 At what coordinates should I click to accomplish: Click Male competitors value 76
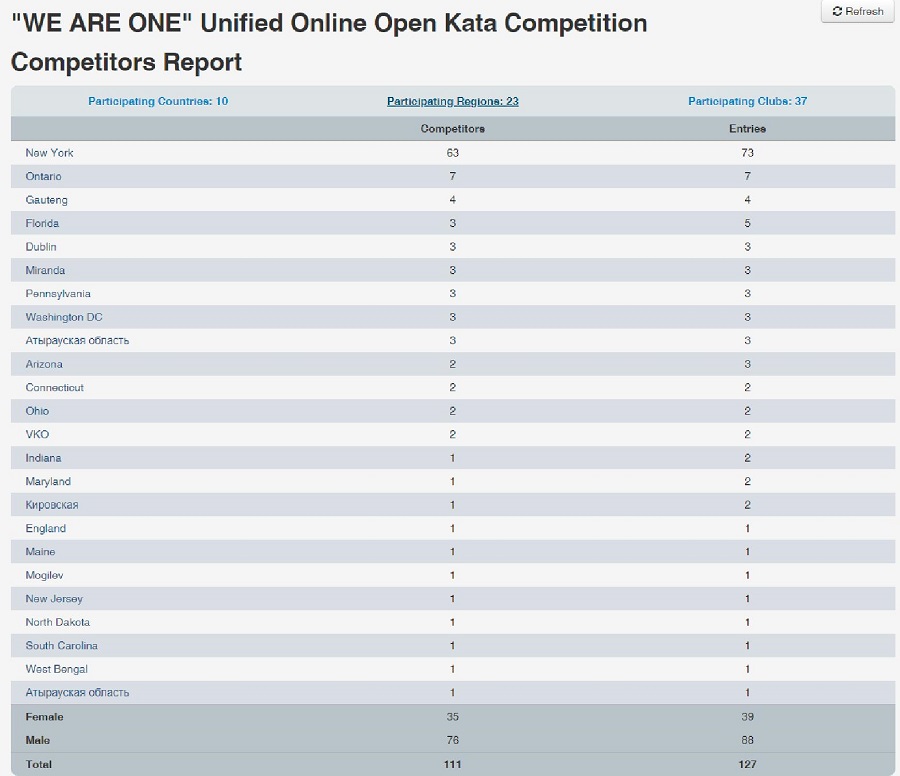tap(452, 740)
